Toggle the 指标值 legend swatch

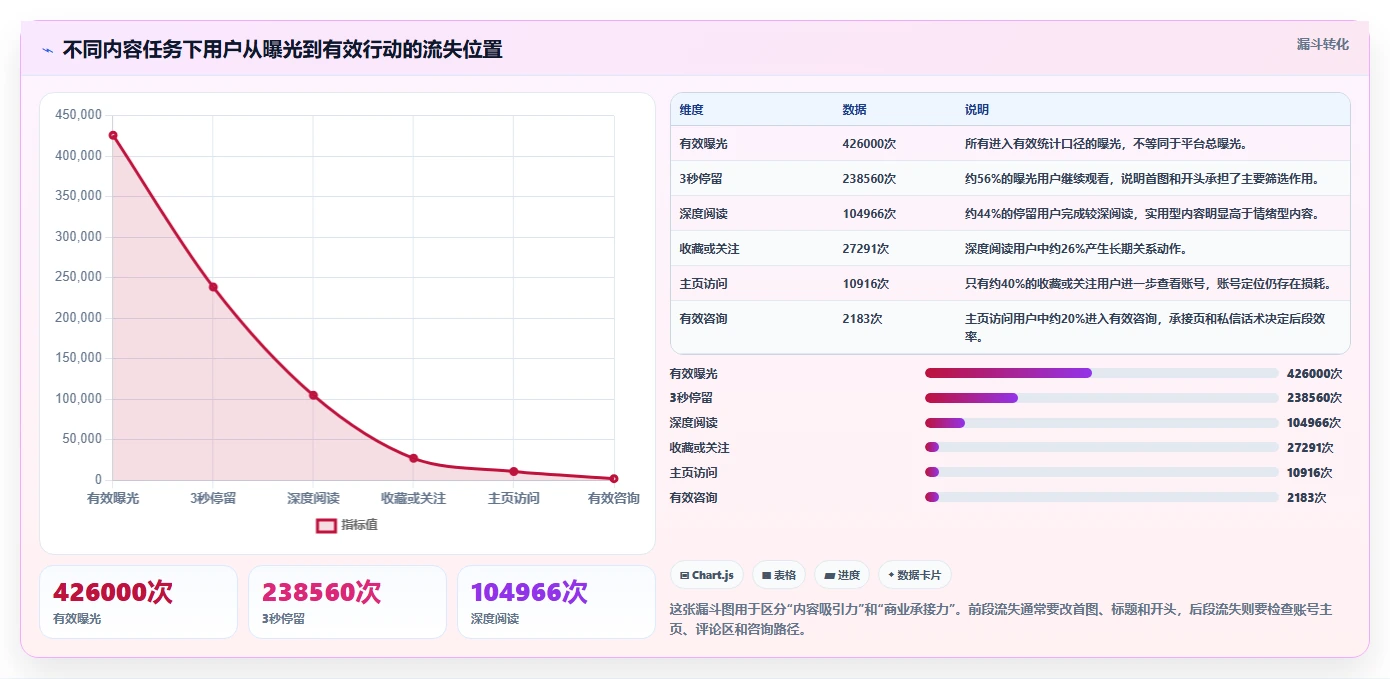click(327, 525)
